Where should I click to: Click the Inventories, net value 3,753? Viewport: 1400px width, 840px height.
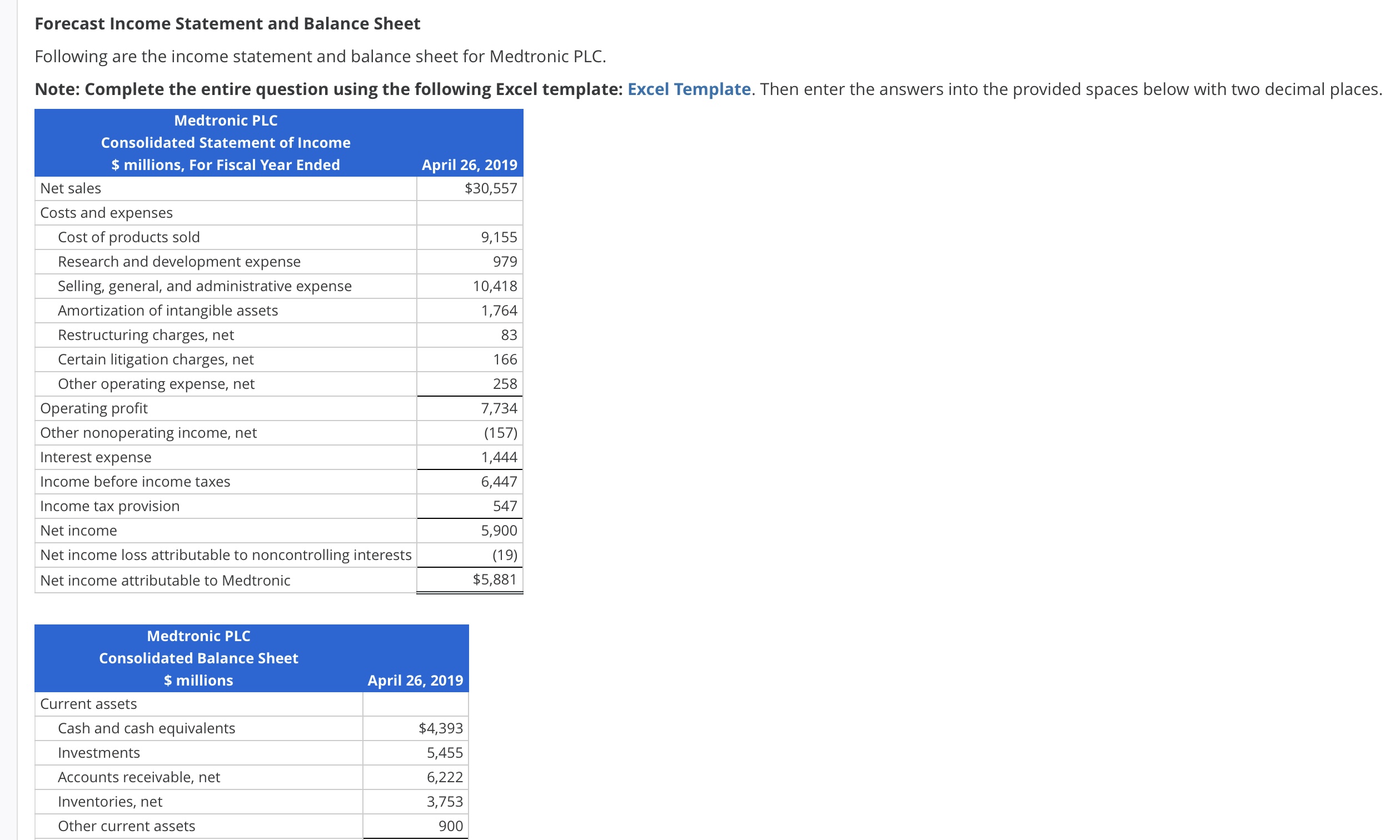coord(445,802)
